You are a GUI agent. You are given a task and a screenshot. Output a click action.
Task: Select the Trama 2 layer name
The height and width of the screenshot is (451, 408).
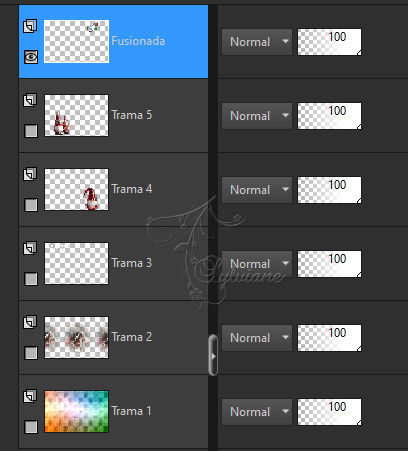[x=132, y=337]
